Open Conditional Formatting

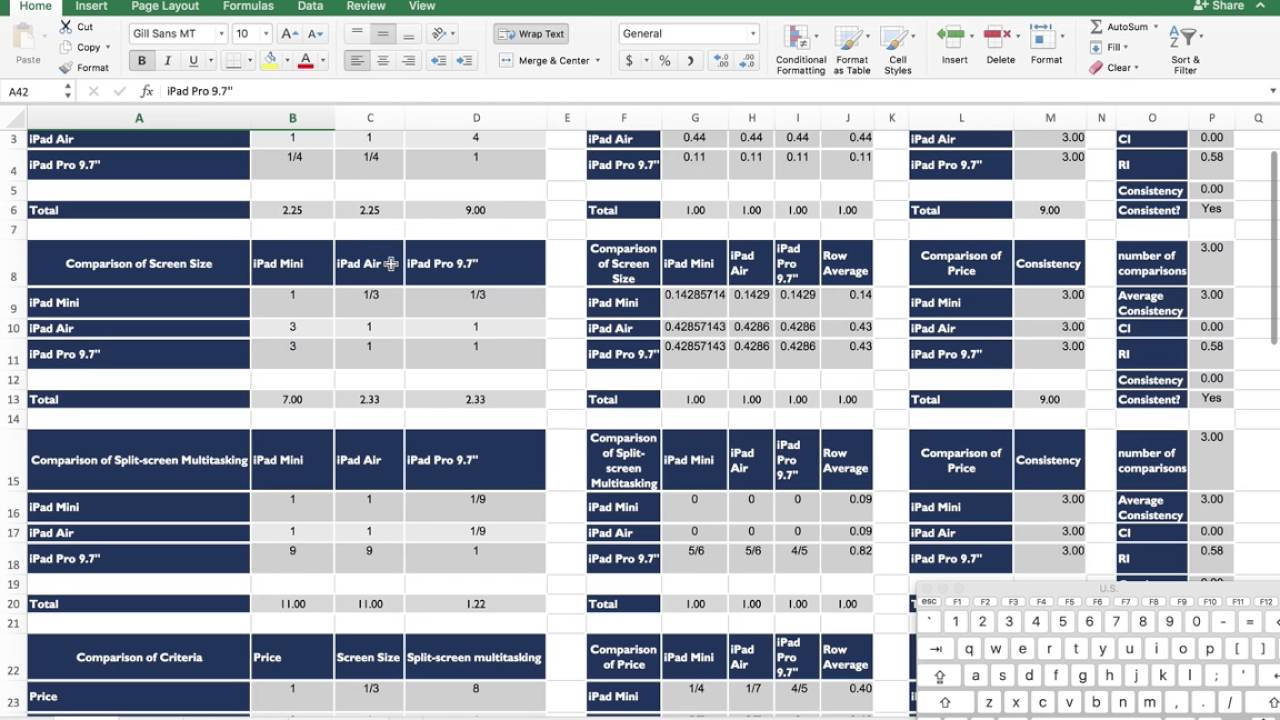pos(801,50)
